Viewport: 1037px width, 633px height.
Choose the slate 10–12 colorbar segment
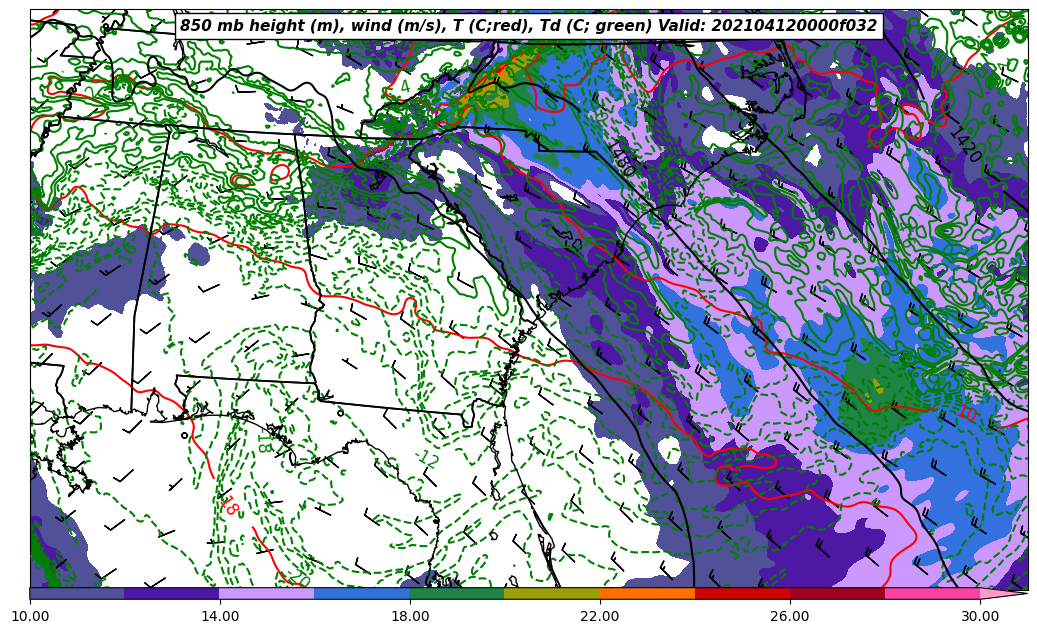click(77, 593)
